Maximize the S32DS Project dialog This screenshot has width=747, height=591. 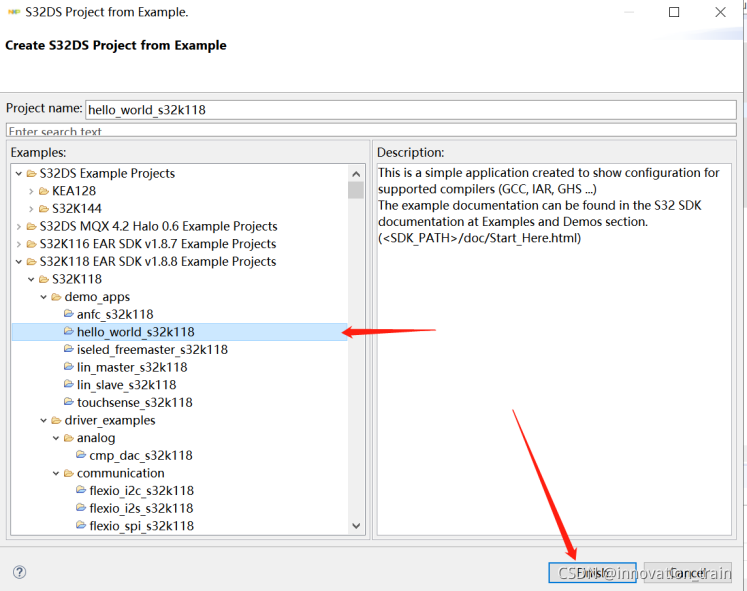click(x=674, y=12)
